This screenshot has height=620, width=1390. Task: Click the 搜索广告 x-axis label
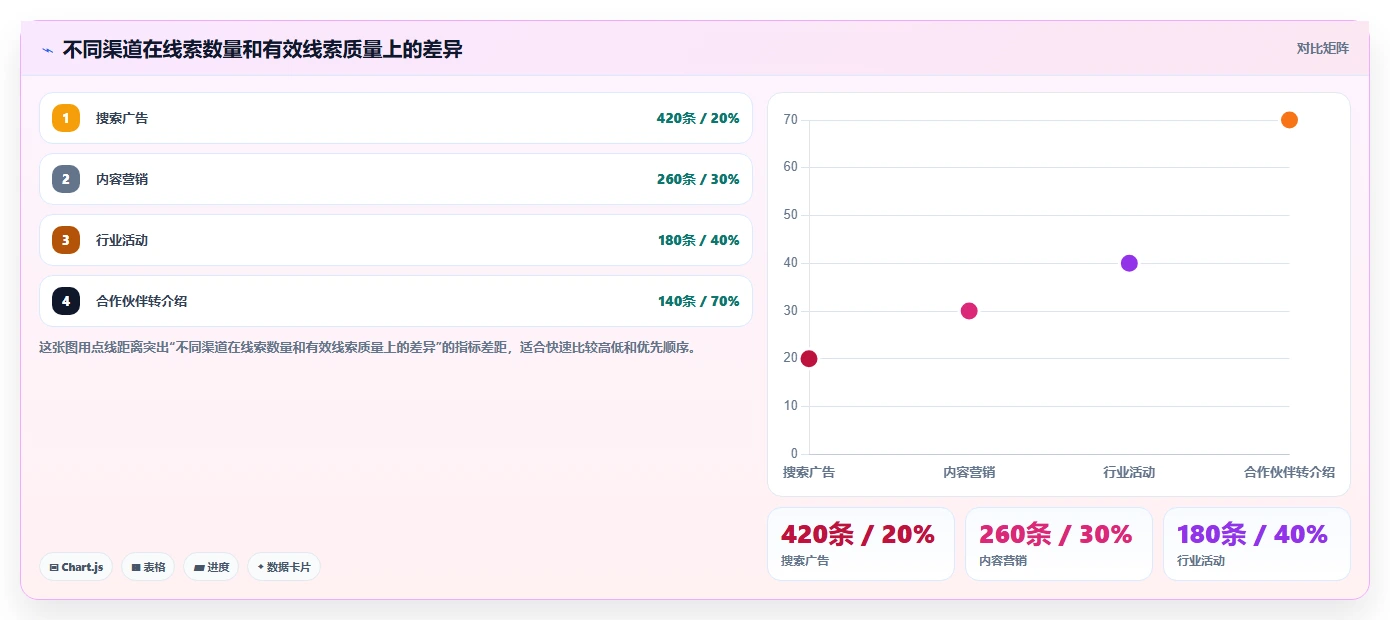point(809,472)
